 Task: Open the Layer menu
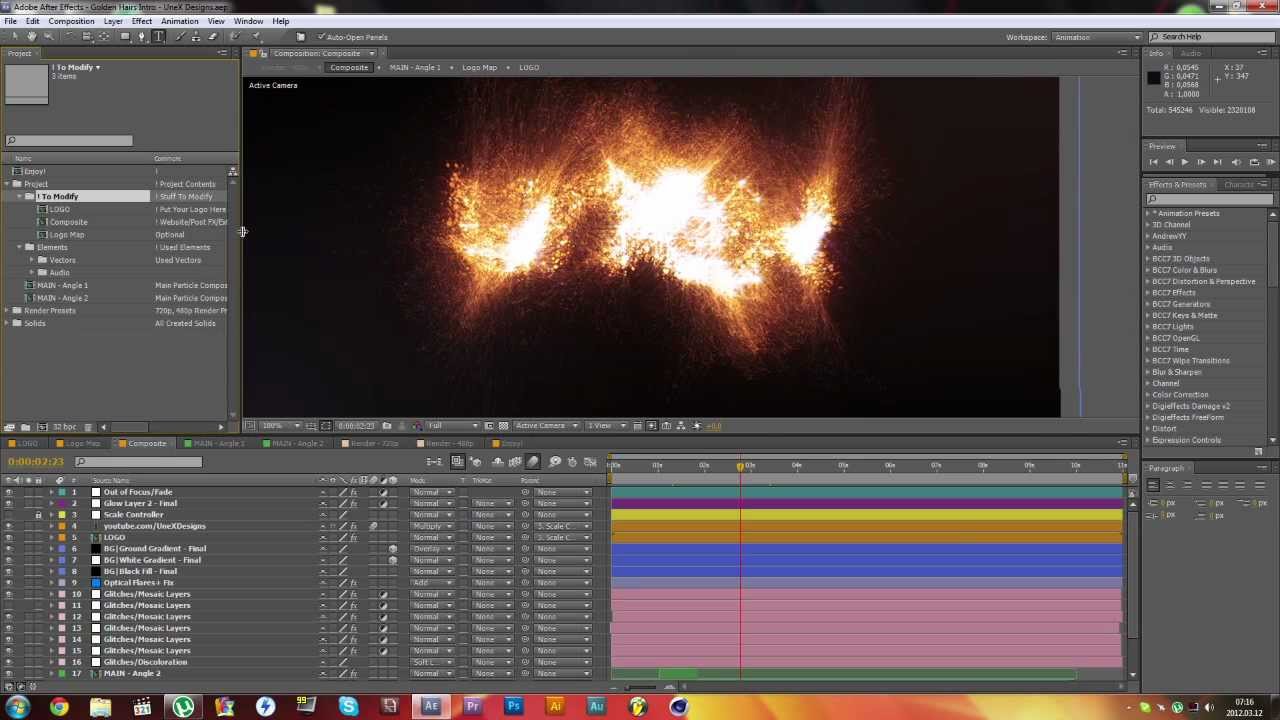click(x=113, y=21)
